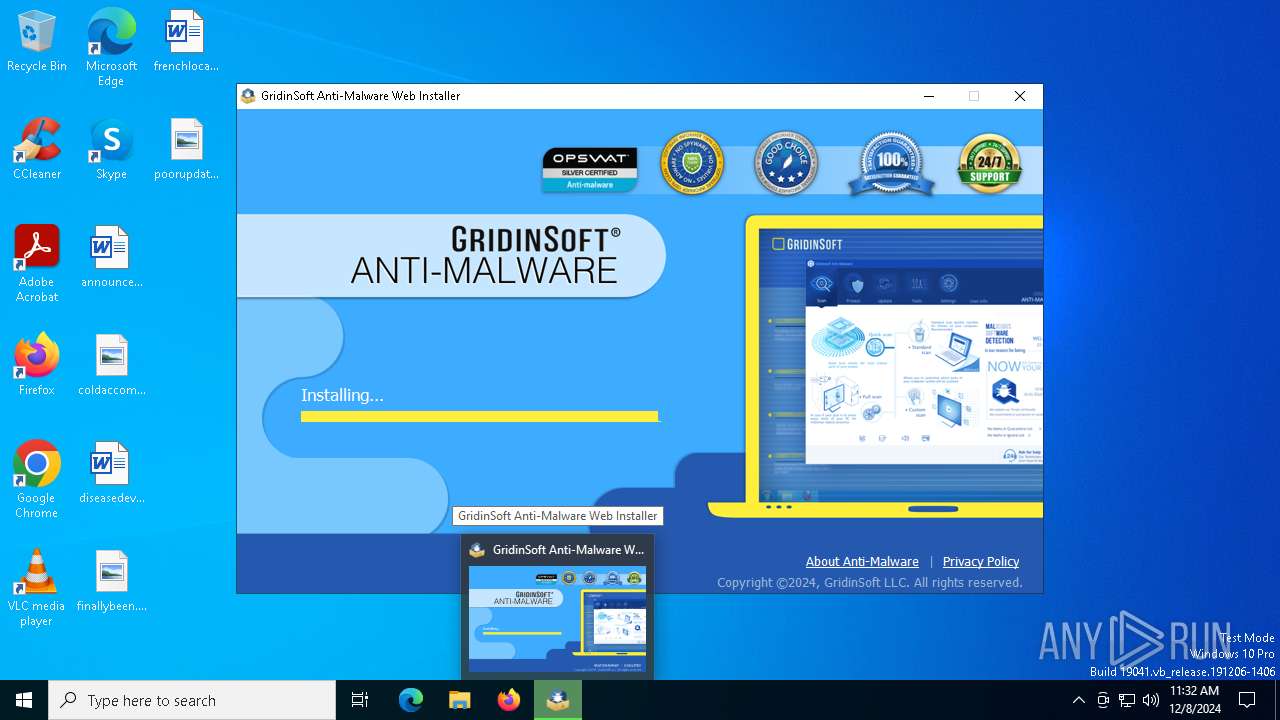
Task: Click the OPSWAT Silver Certified badge
Action: point(590,169)
